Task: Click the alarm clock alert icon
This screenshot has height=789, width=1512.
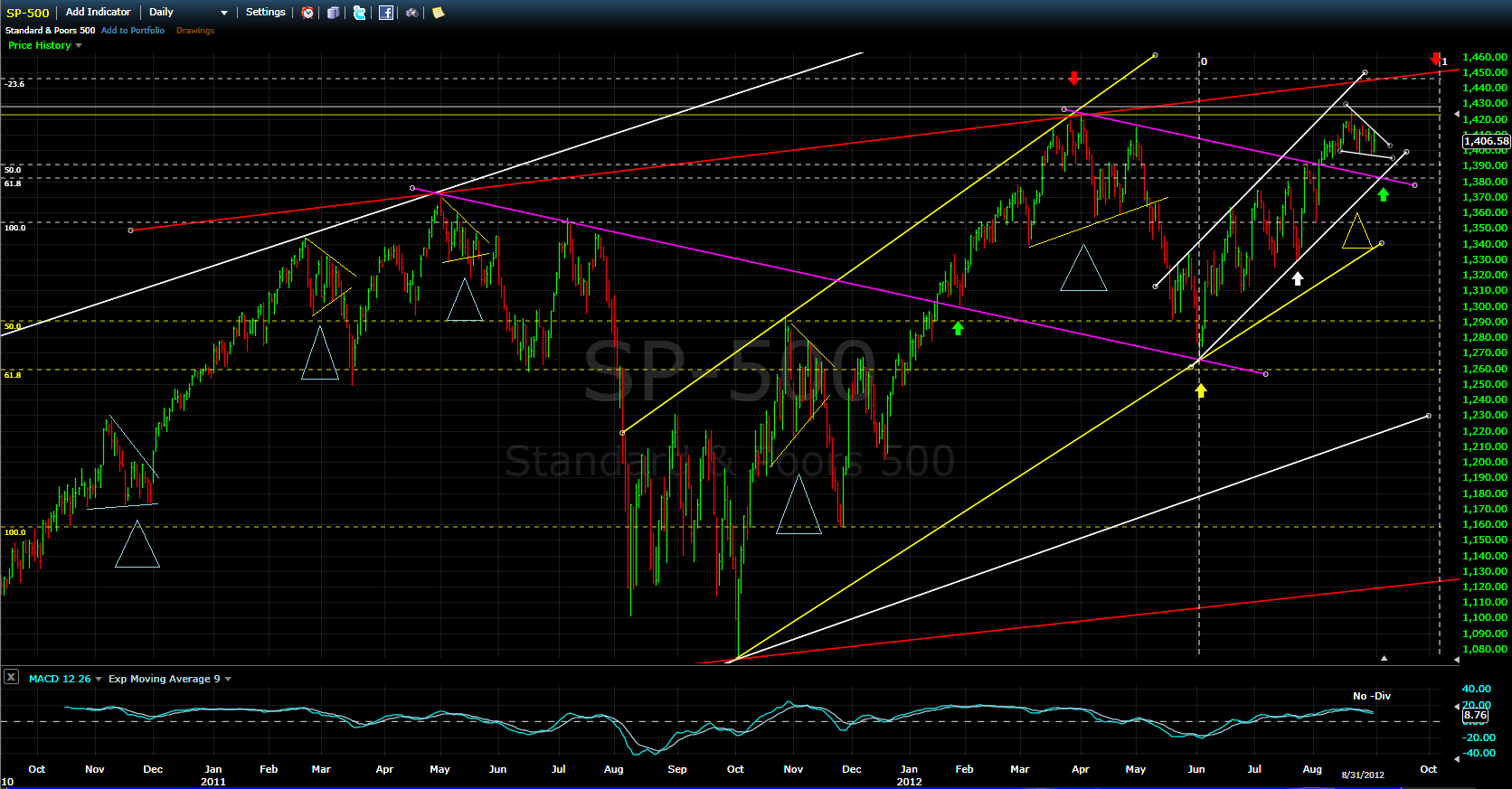Action: 308,13
